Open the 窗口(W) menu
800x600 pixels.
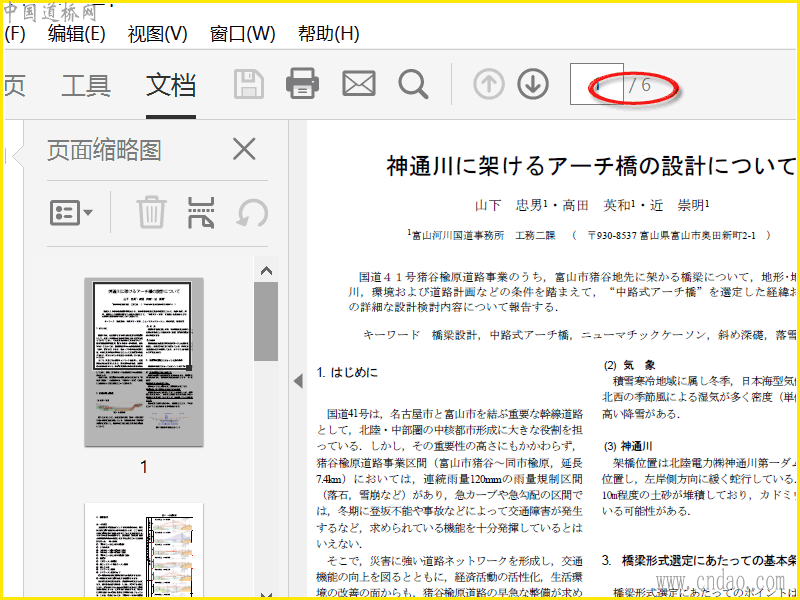coord(242,34)
